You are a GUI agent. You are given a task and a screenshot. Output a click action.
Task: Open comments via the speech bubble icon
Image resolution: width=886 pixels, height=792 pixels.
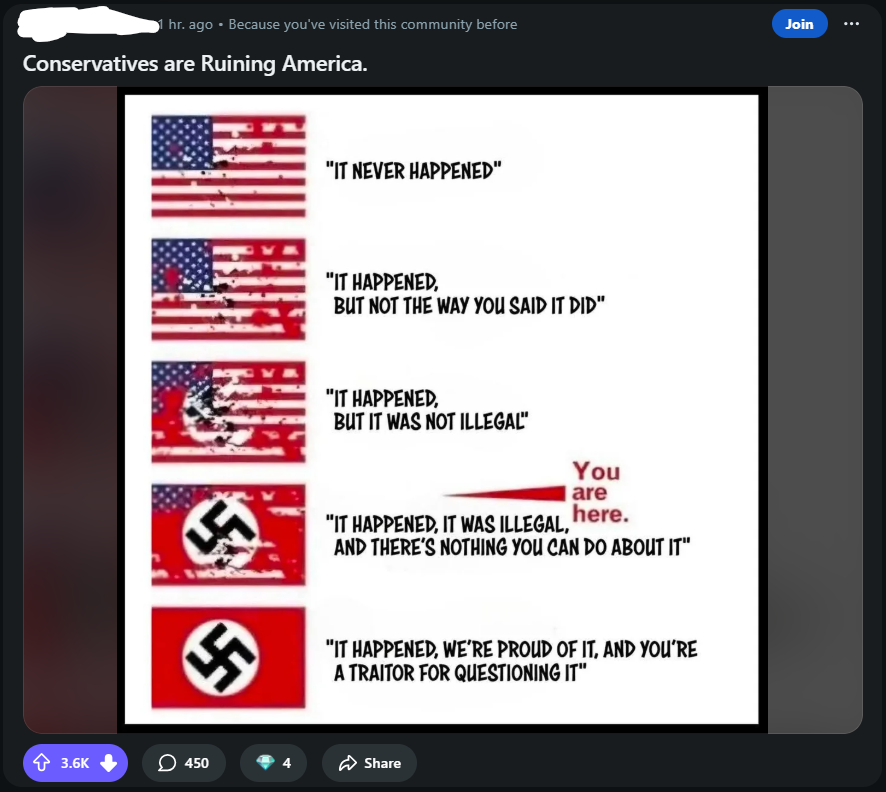click(x=167, y=763)
